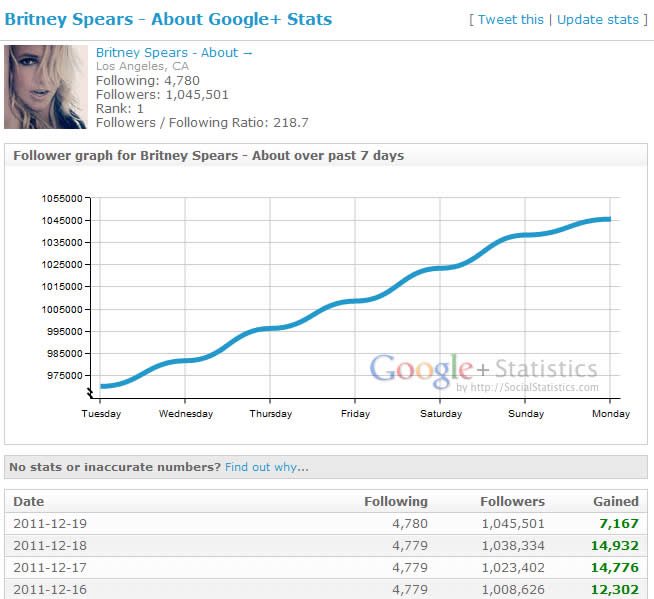Click the Friday x-axis label
654x599 pixels.
(x=355, y=414)
